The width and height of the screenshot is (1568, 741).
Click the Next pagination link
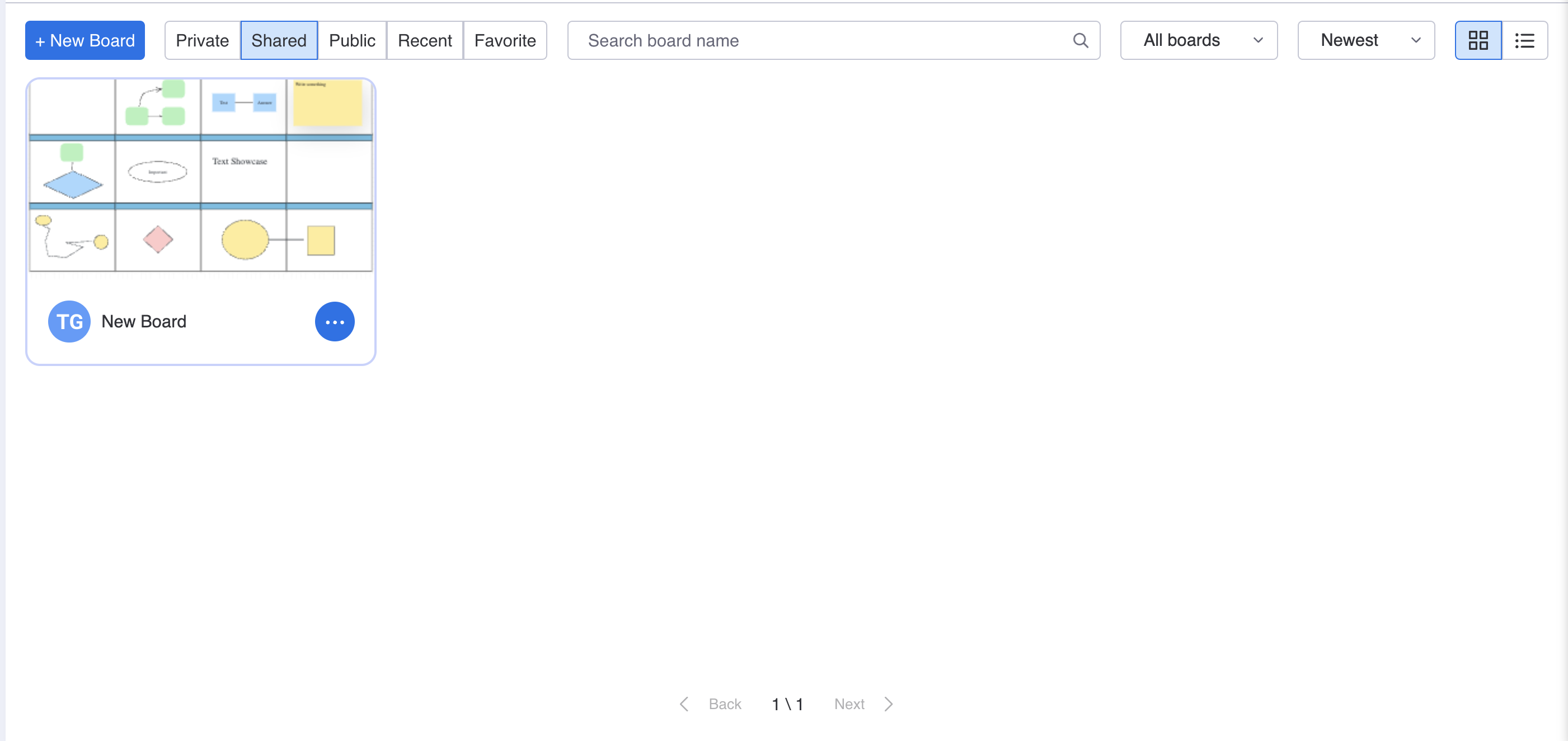(x=849, y=705)
